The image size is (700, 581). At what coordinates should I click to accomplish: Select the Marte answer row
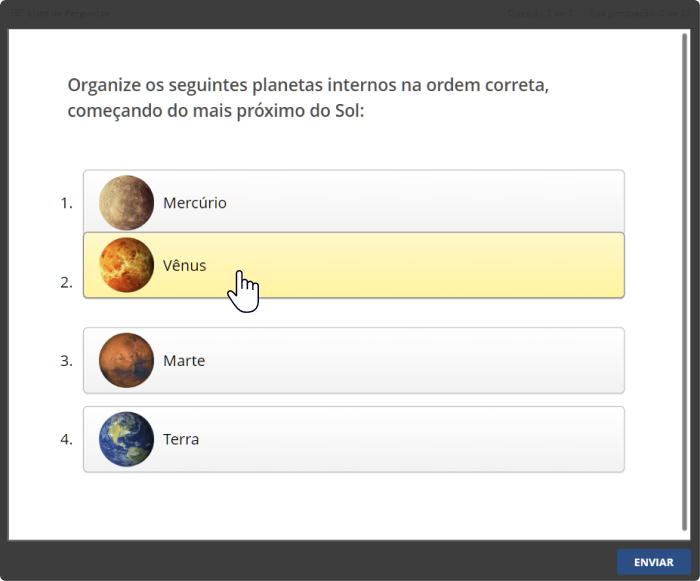click(x=354, y=360)
